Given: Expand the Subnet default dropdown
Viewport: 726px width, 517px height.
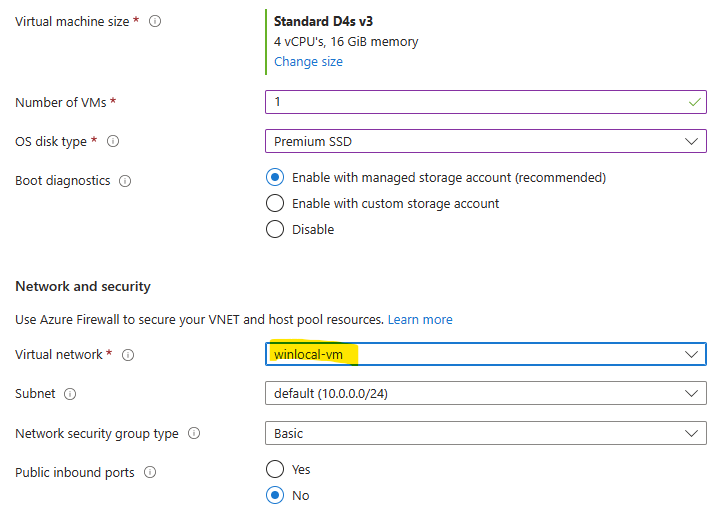Looking at the screenshot, I should click(x=486, y=393).
